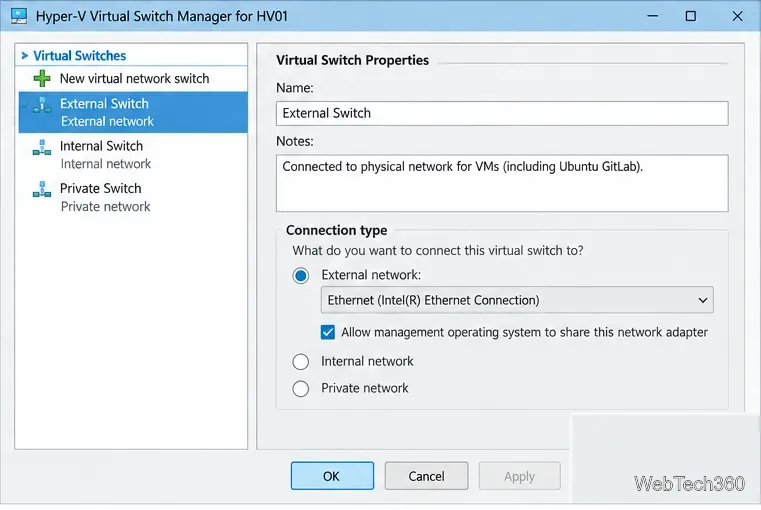Click the OK button
This screenshot has width=761, height=510.
point(332,477)
